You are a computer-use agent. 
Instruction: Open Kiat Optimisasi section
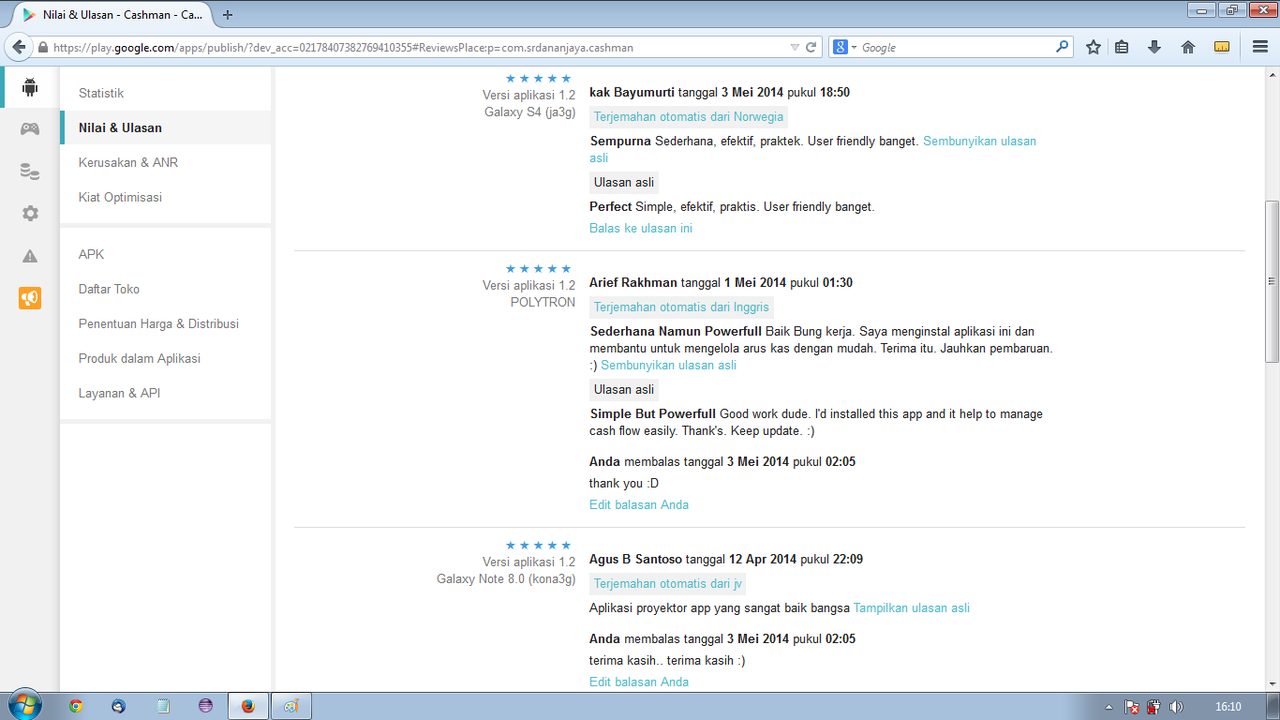(x=120, y=197)
